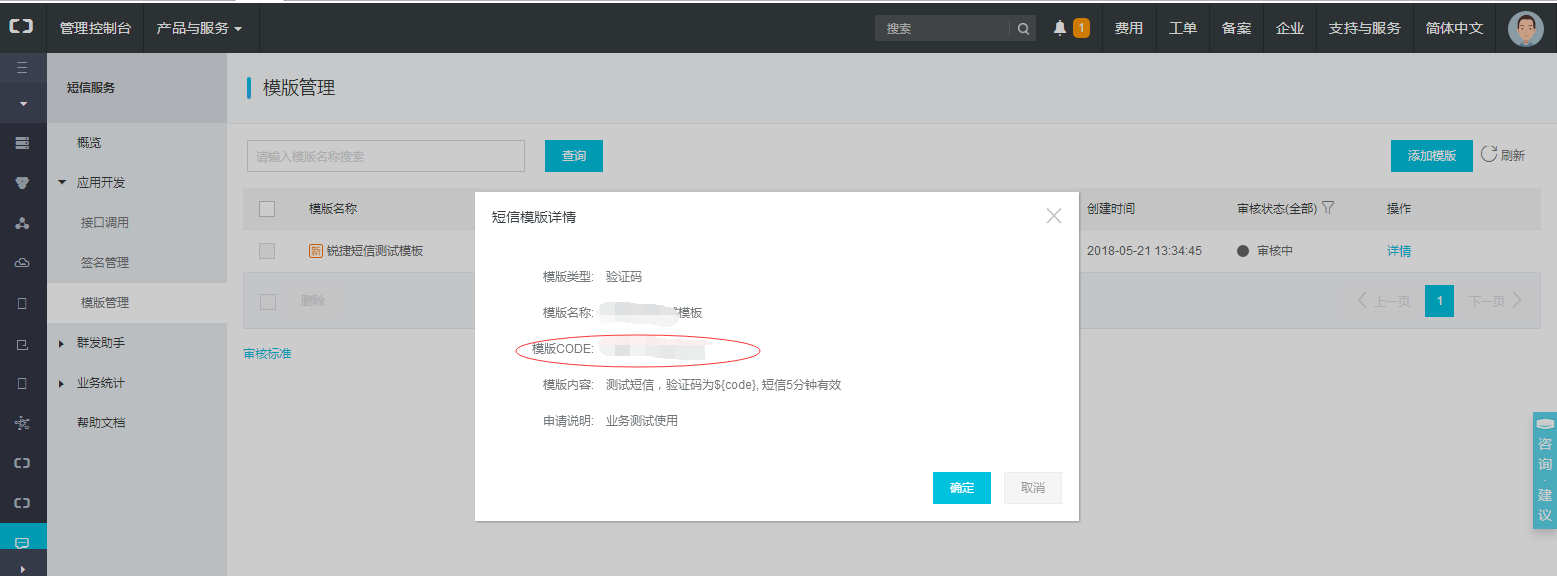Open the notification bell icon
The image size is (1557, 576).
coord(1060,29)
